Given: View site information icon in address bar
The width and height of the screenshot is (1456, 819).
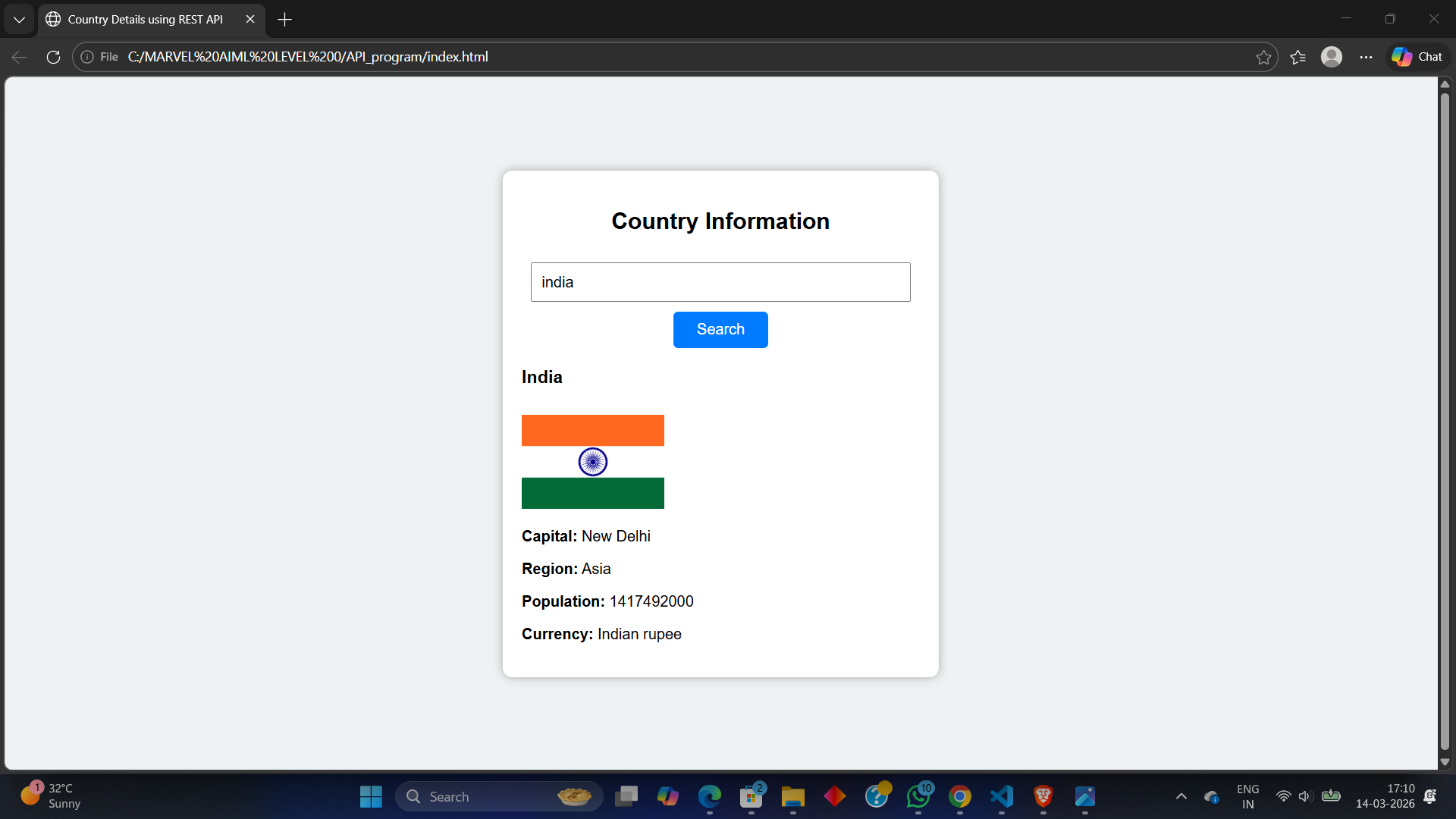Looking at the screenshot, I should point(87,57).
